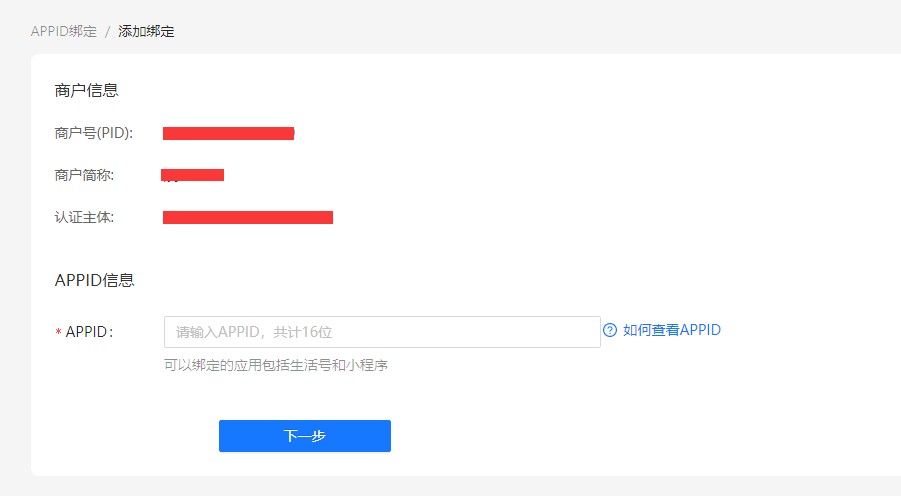This screenshot has height=496, width=901.
Task: Open the 如何查看APPID help link
Action: click(x=671, y=330)
